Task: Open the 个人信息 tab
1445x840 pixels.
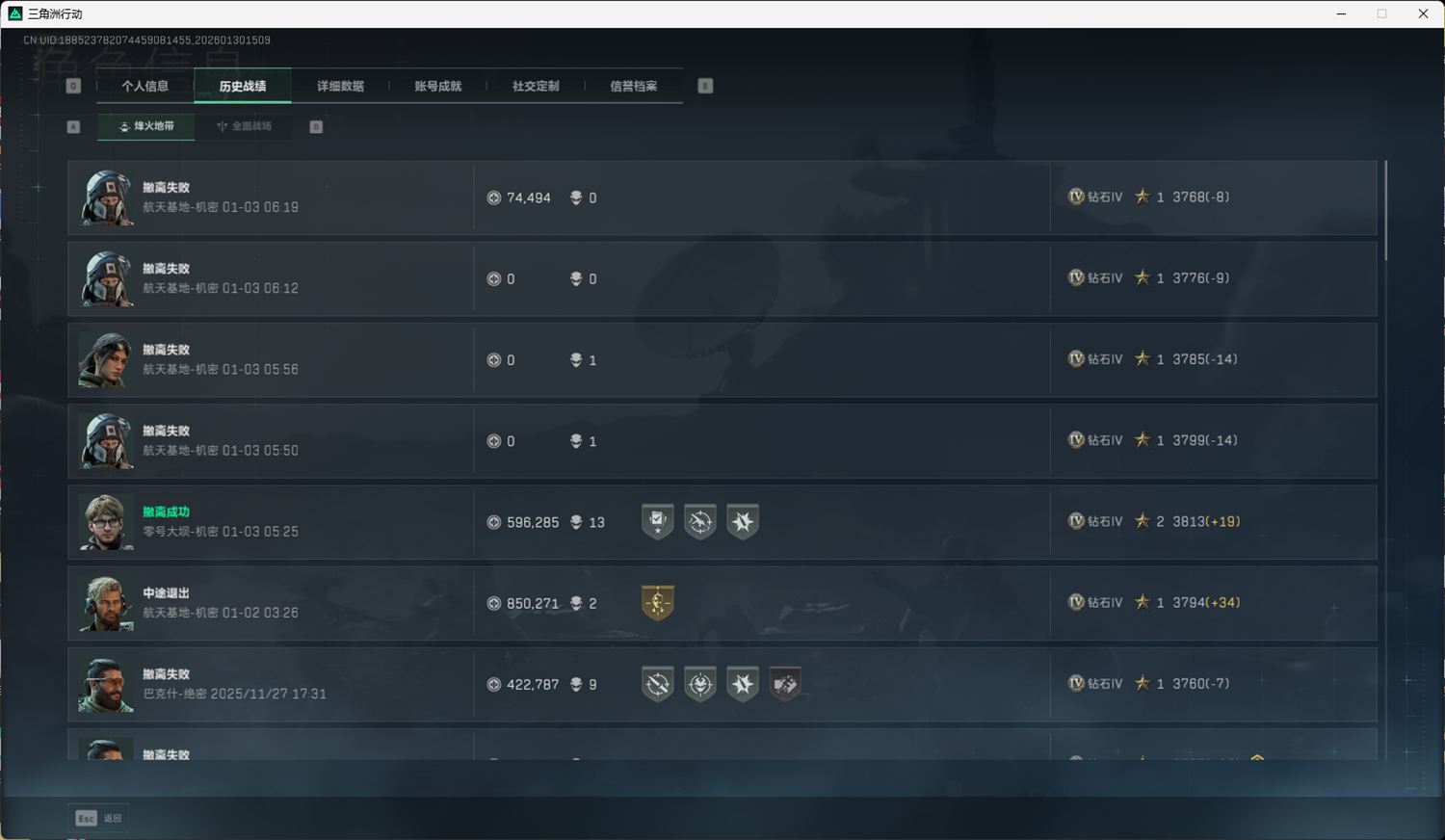Action: coord(145,86)
